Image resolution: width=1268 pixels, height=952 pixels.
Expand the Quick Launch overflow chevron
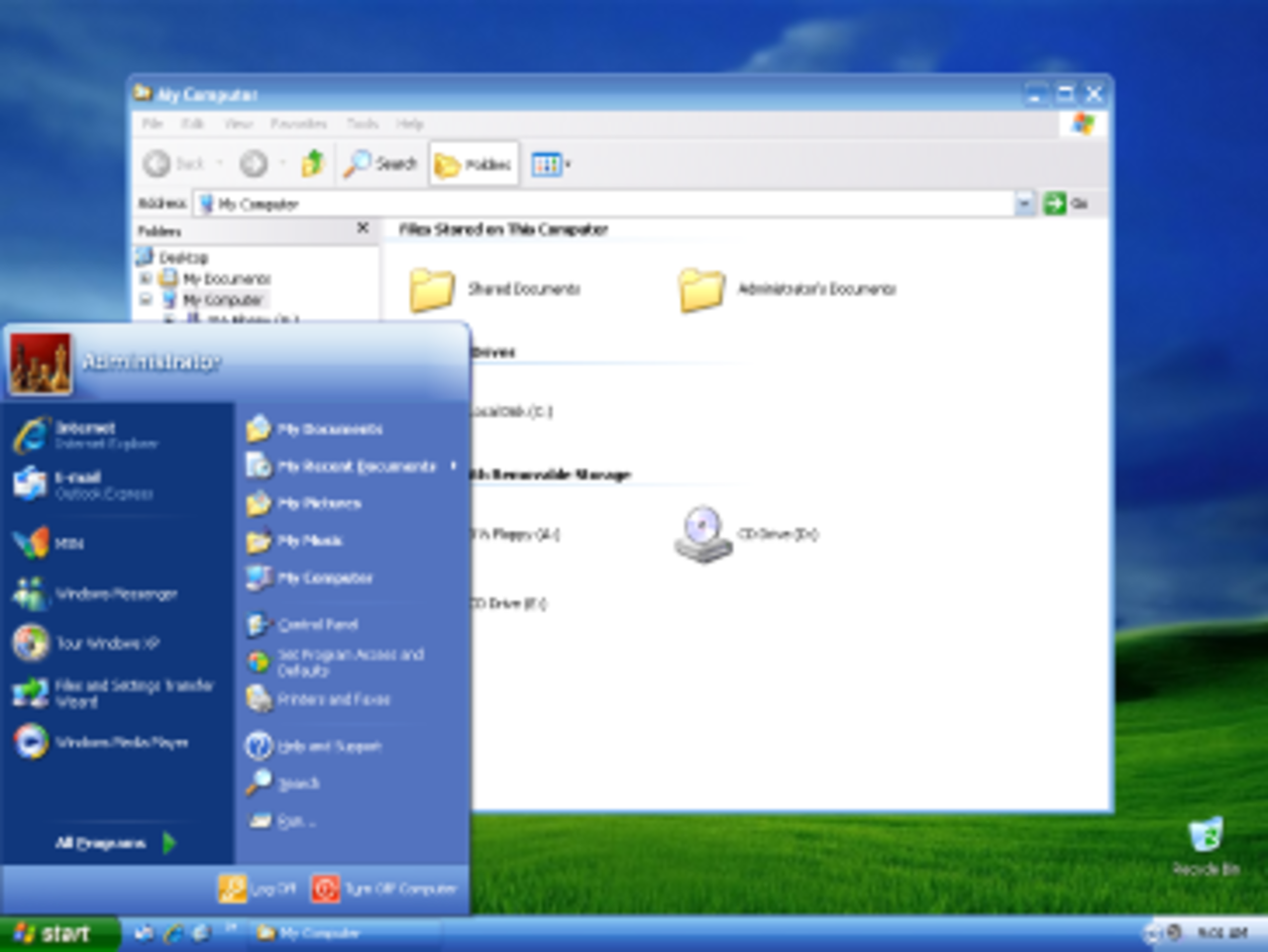coord(231,928)
